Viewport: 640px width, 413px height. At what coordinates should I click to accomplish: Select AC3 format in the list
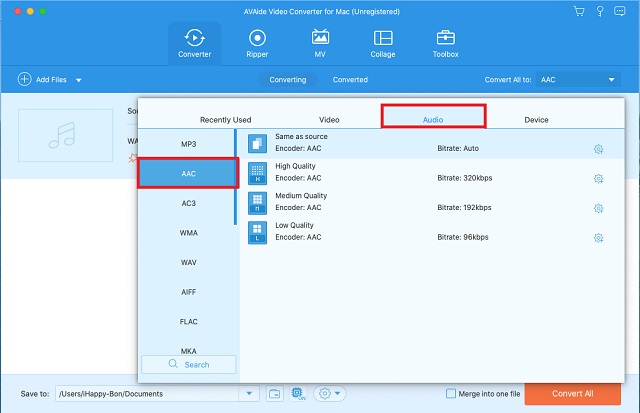[x=188, y=203]
